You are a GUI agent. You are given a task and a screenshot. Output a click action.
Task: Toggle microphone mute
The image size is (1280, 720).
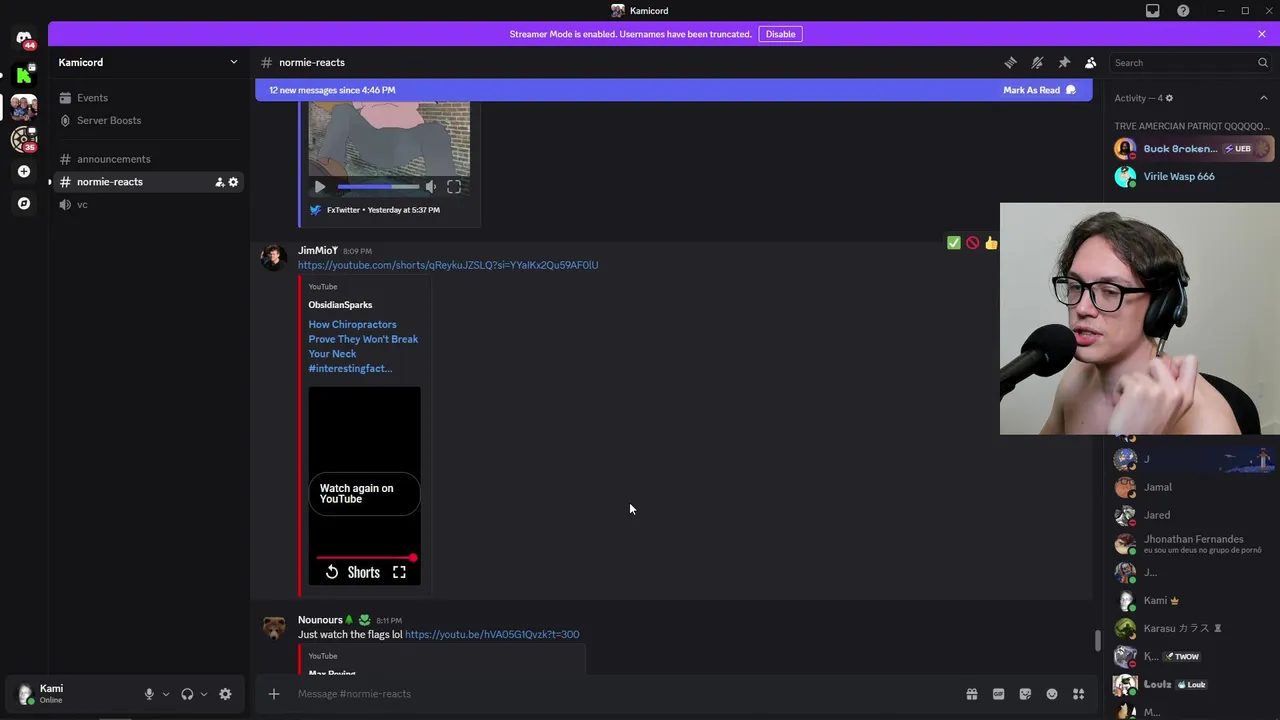coord(149,694)
